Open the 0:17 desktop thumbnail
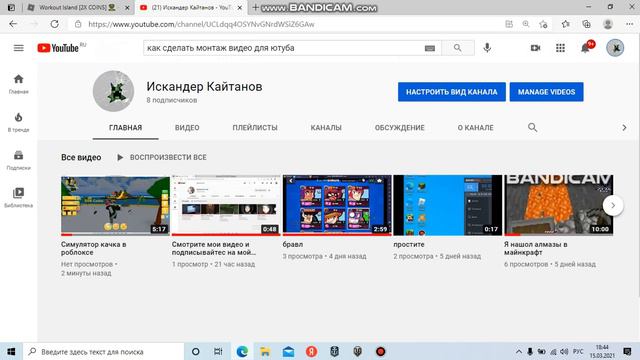 [x=448, y=205]
